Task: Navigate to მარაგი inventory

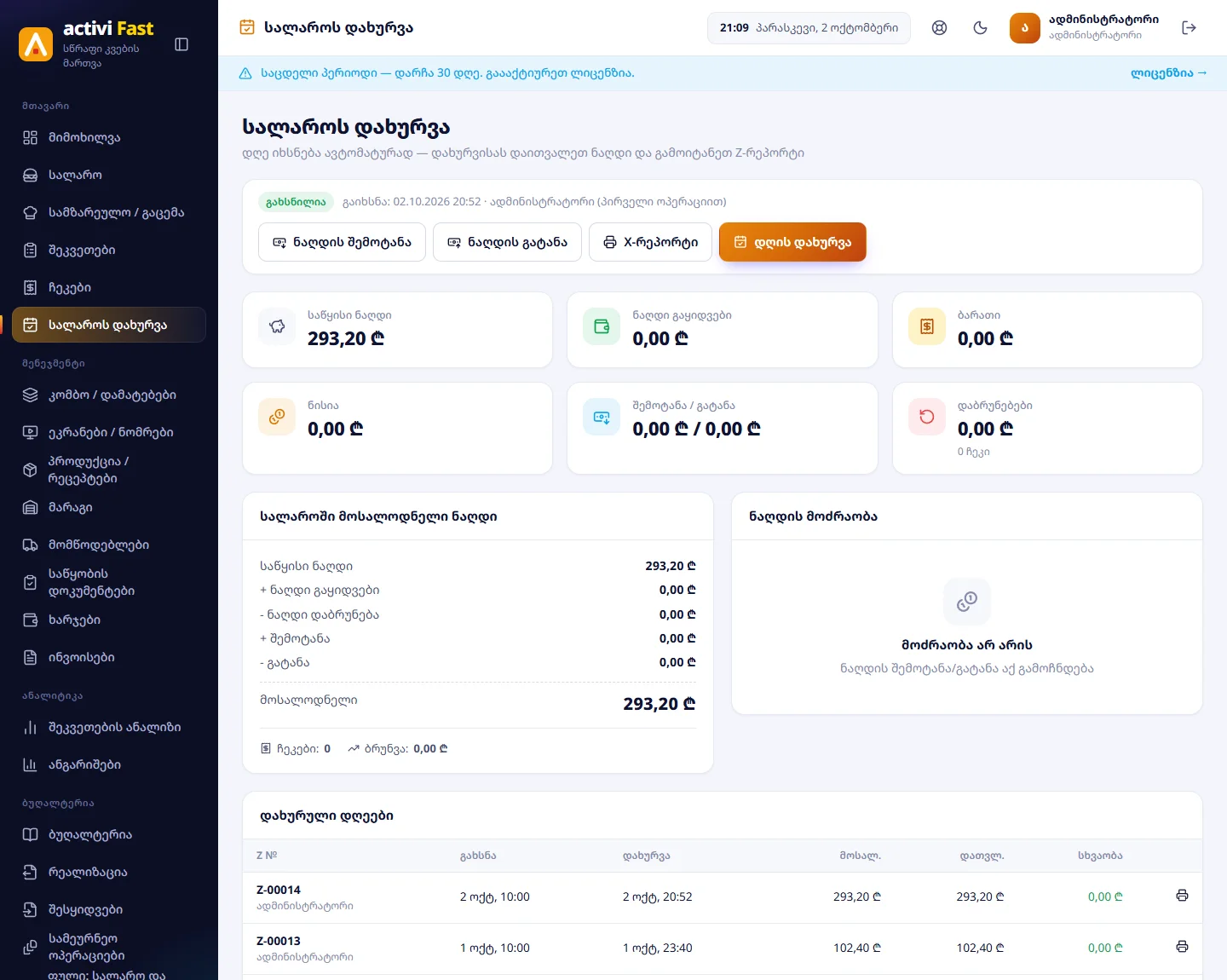Action: point(109,508)
